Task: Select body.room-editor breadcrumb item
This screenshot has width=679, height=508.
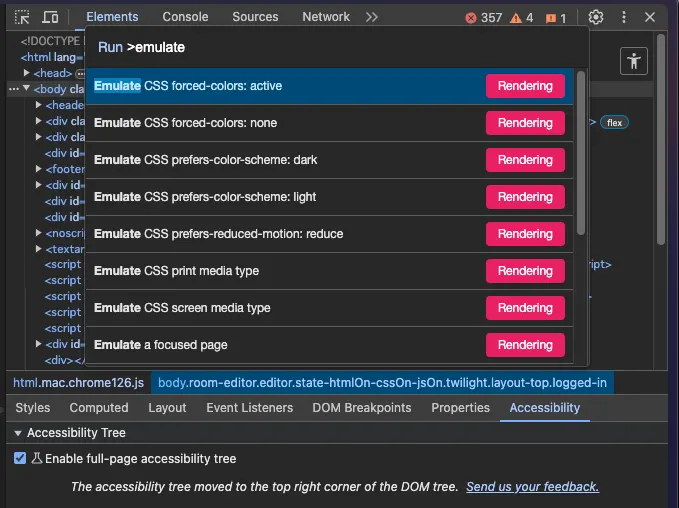Action: (x=382, y=383)
